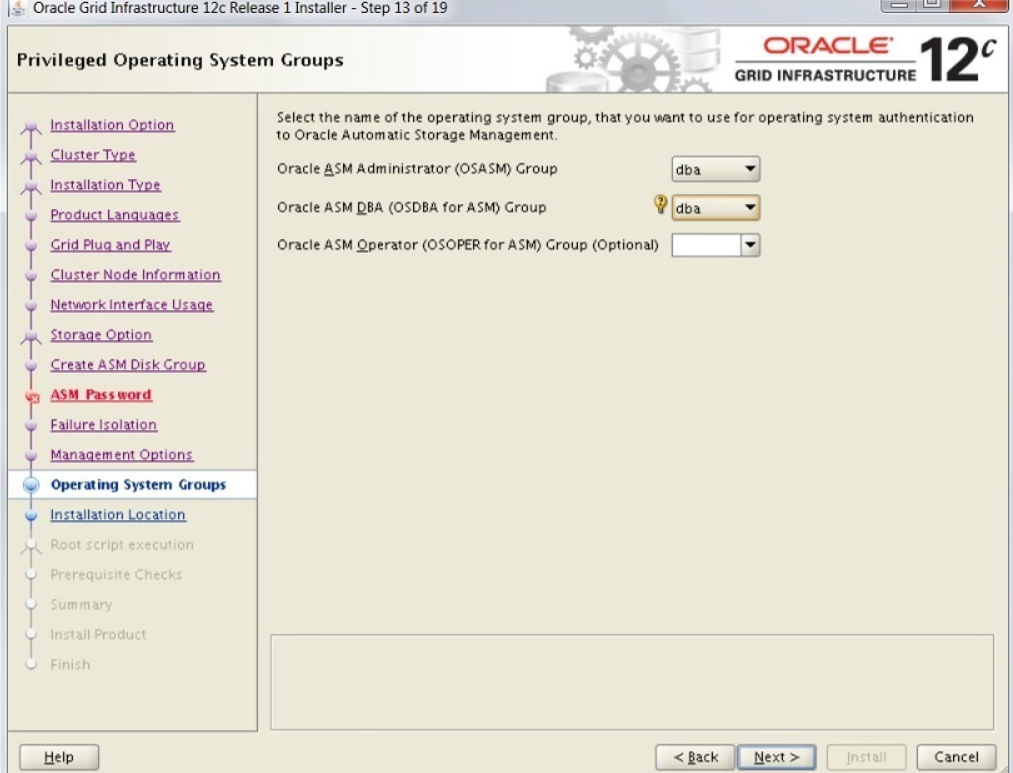Open the OSASM Group dropdown

[715, 169]
